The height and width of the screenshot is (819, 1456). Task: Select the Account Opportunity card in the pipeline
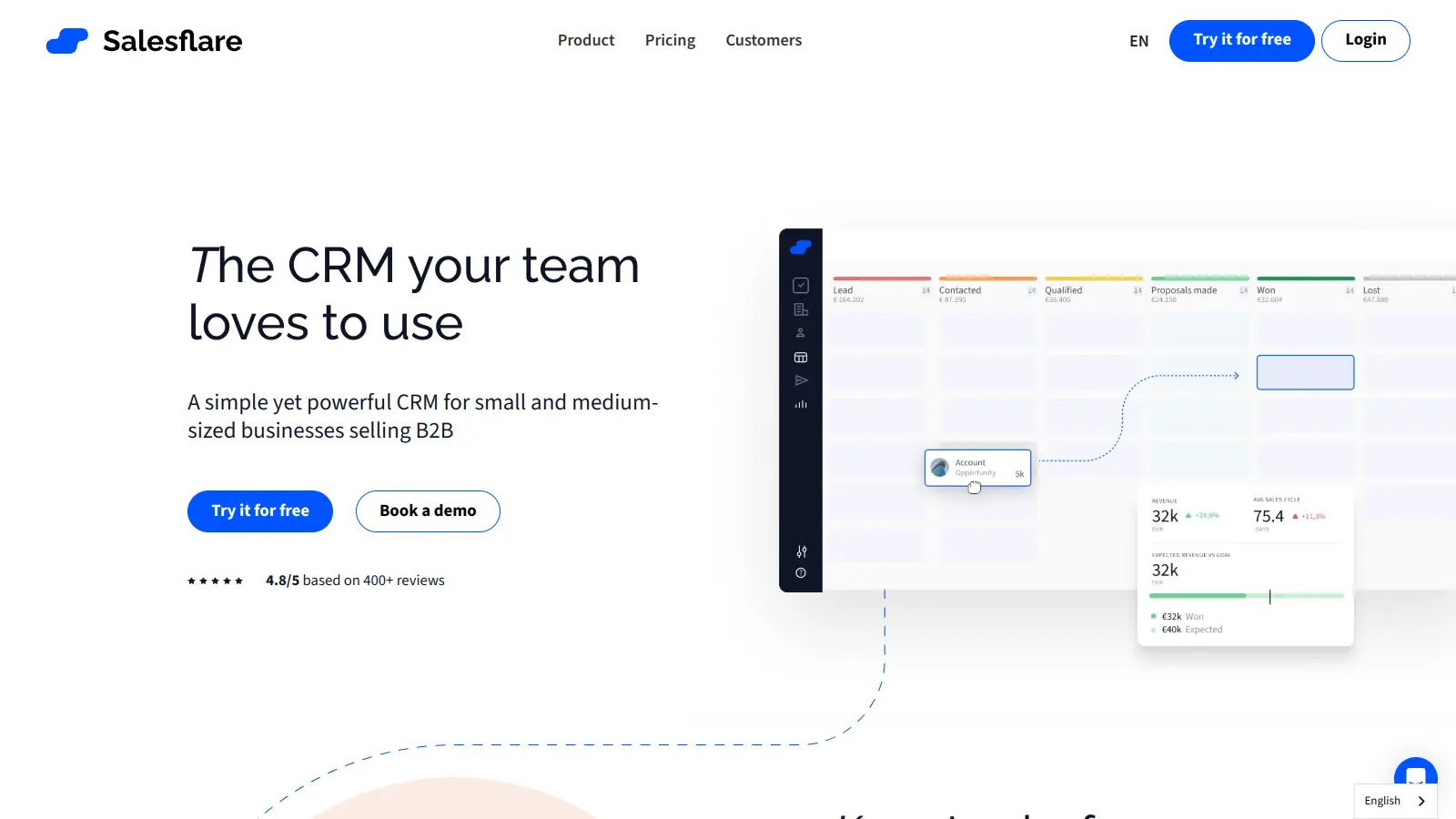coord(977,467)
